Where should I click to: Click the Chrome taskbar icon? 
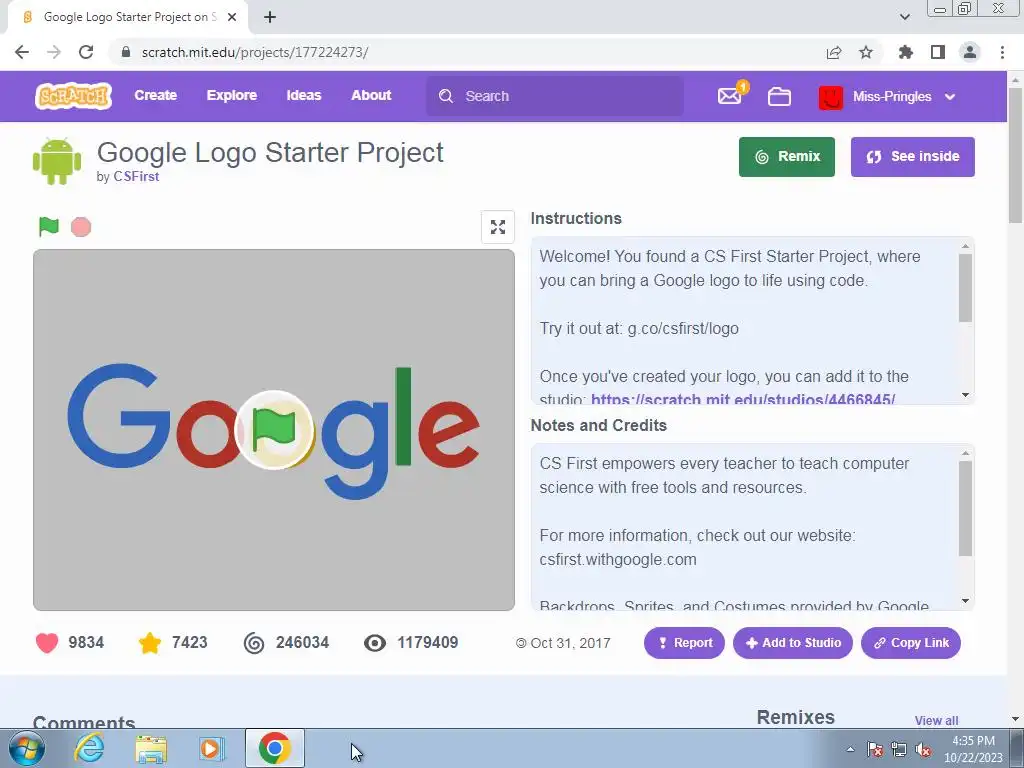pyautogui.click(x=274, y=748)
